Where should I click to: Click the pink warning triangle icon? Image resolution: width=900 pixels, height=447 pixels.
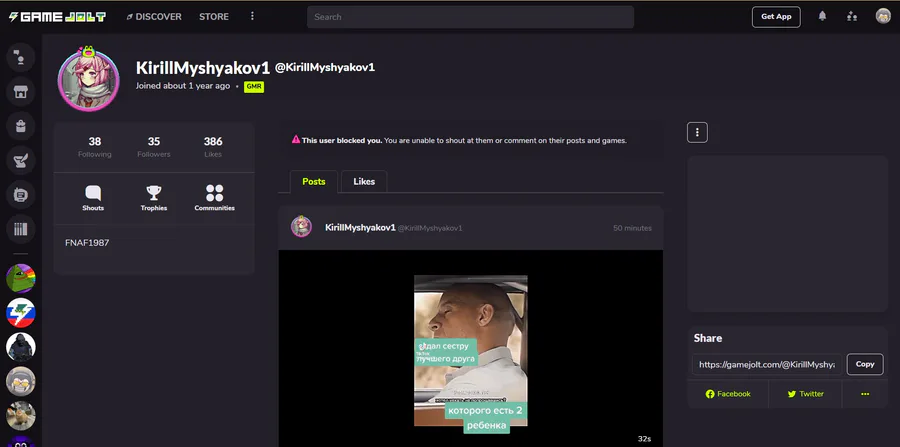pyautogui.click(x=296, y=139)
